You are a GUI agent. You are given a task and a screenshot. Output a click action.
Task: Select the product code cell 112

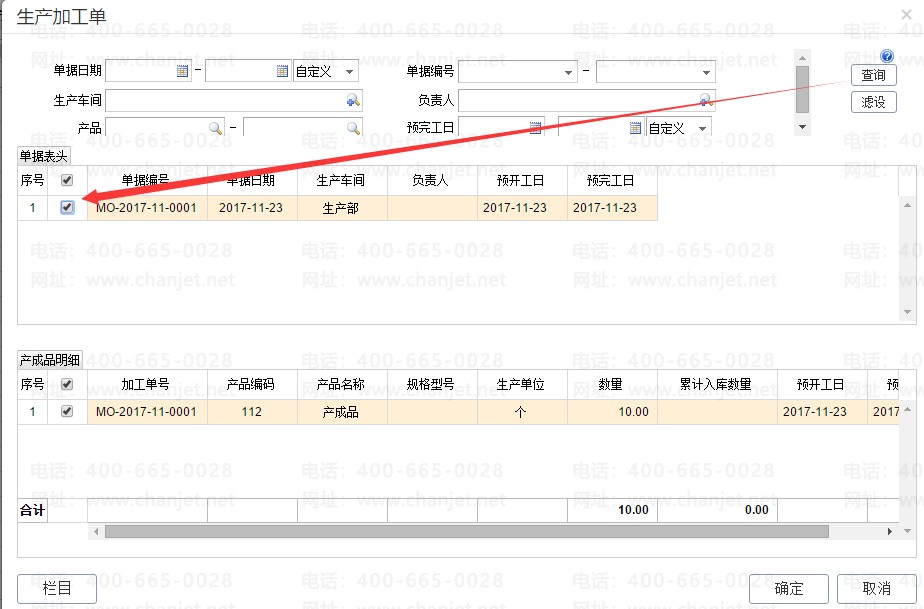(252, 412)
